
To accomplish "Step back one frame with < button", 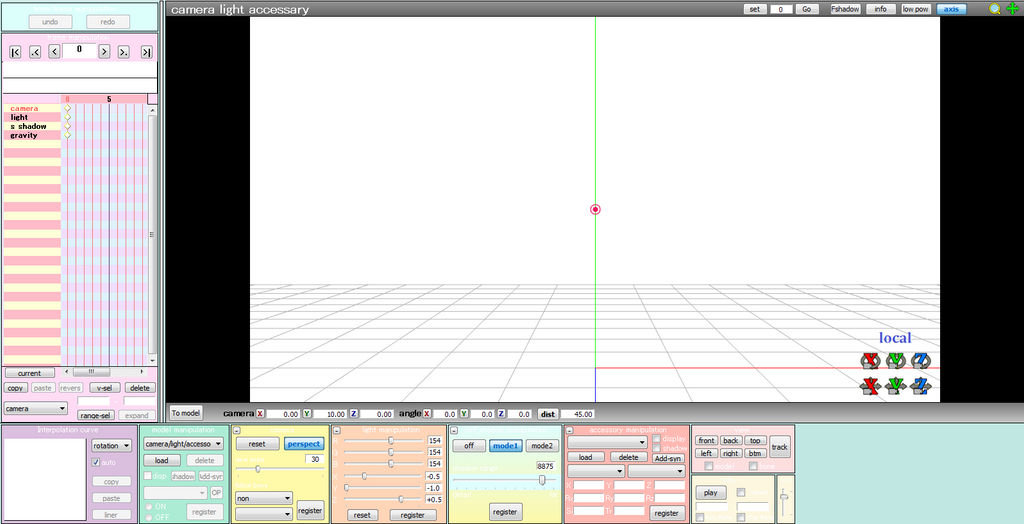I will click(54, 52).
